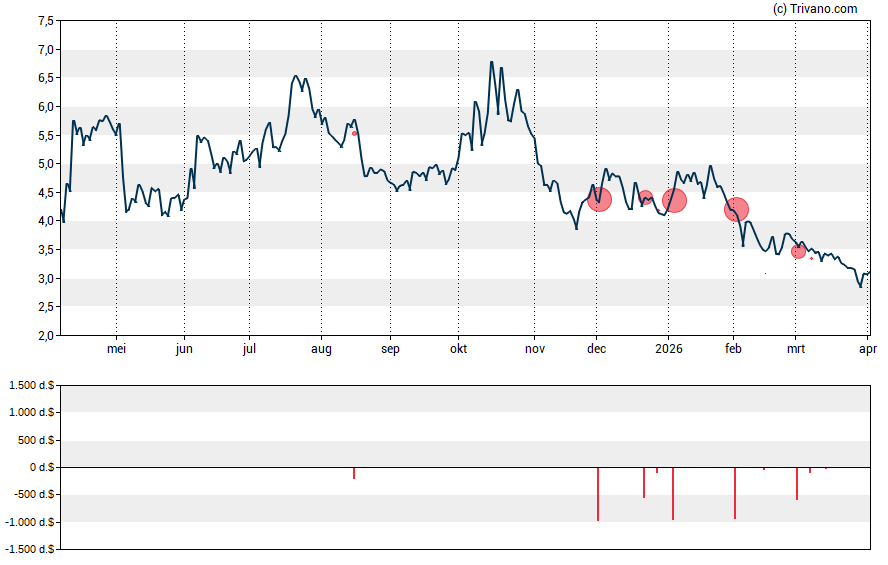Click the 'mei' month label
The height and width of the screenshot is (565, 888).
tap(116, 349)
